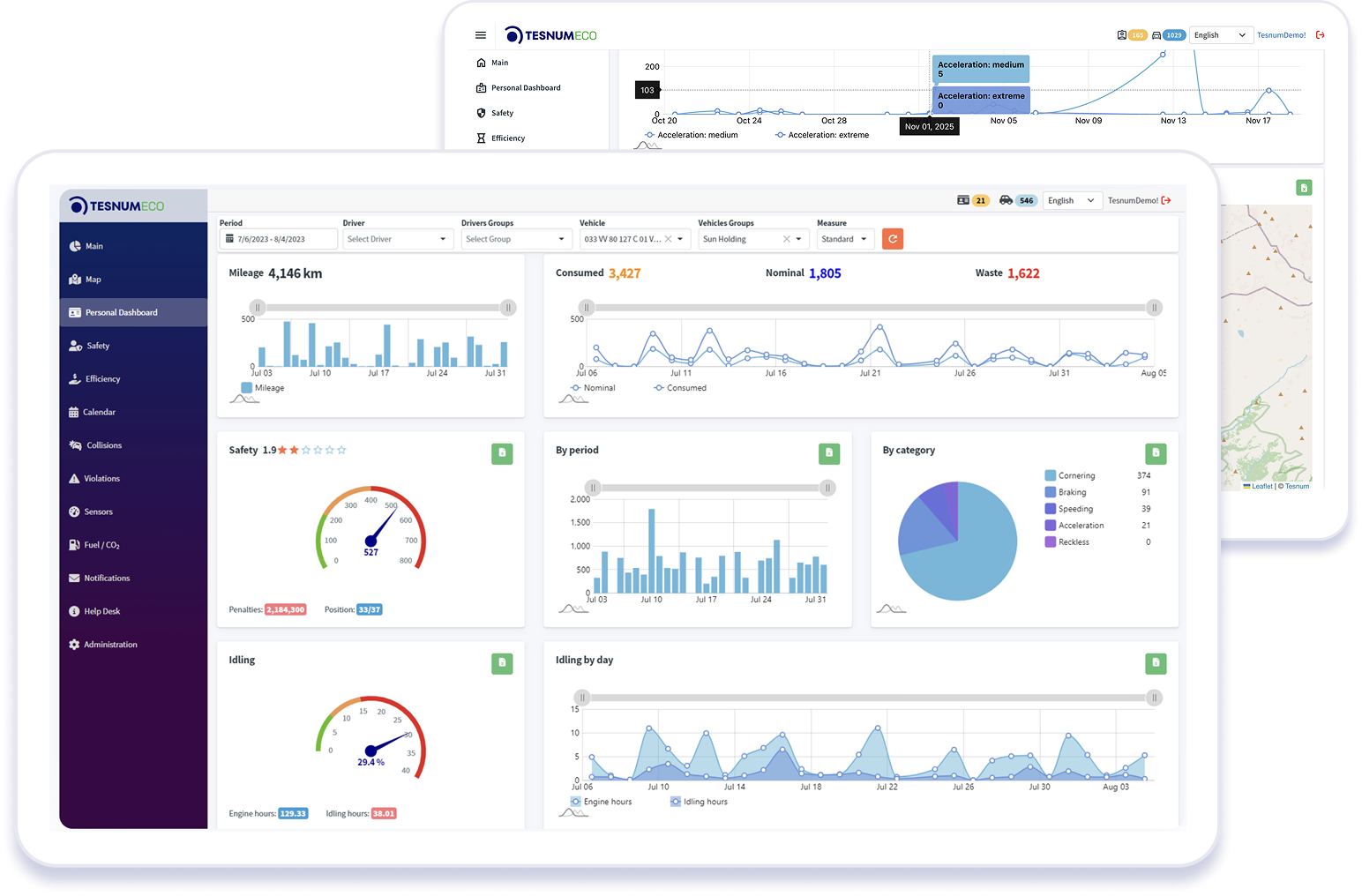Viewport: 1362px width, 896px height.
Task: Click the left handle of the By period range slider
Action: [x=593, y=488]
